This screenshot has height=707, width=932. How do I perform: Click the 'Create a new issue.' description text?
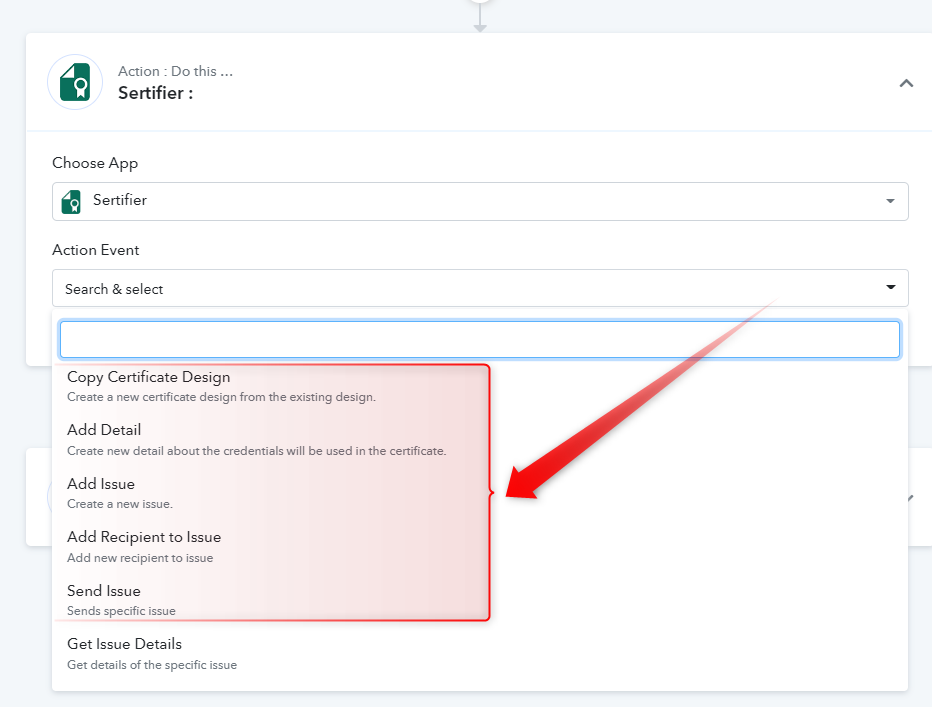tap(120, 504)
